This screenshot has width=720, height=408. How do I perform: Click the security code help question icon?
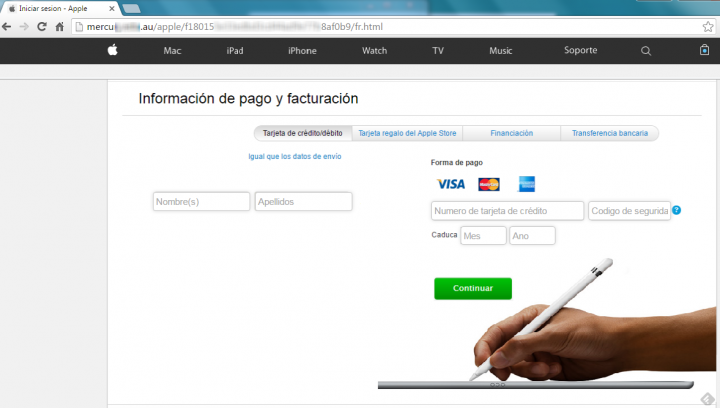676,210
